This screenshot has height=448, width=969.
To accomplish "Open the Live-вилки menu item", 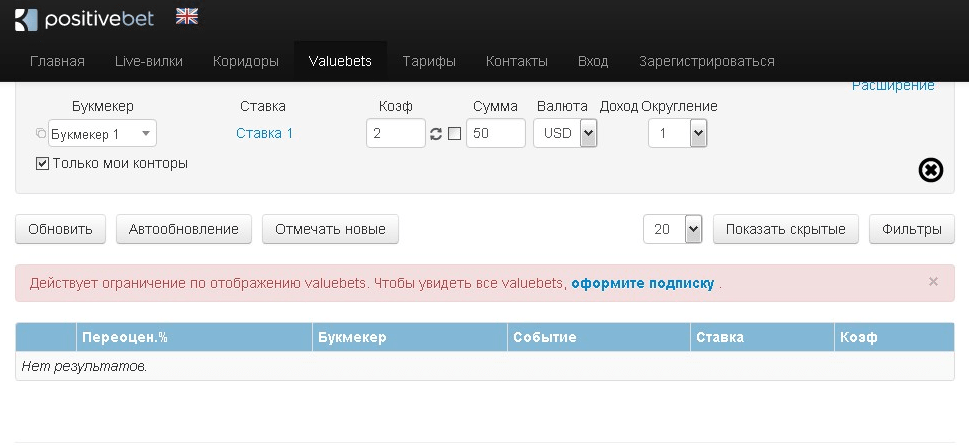I will [149, 61].
